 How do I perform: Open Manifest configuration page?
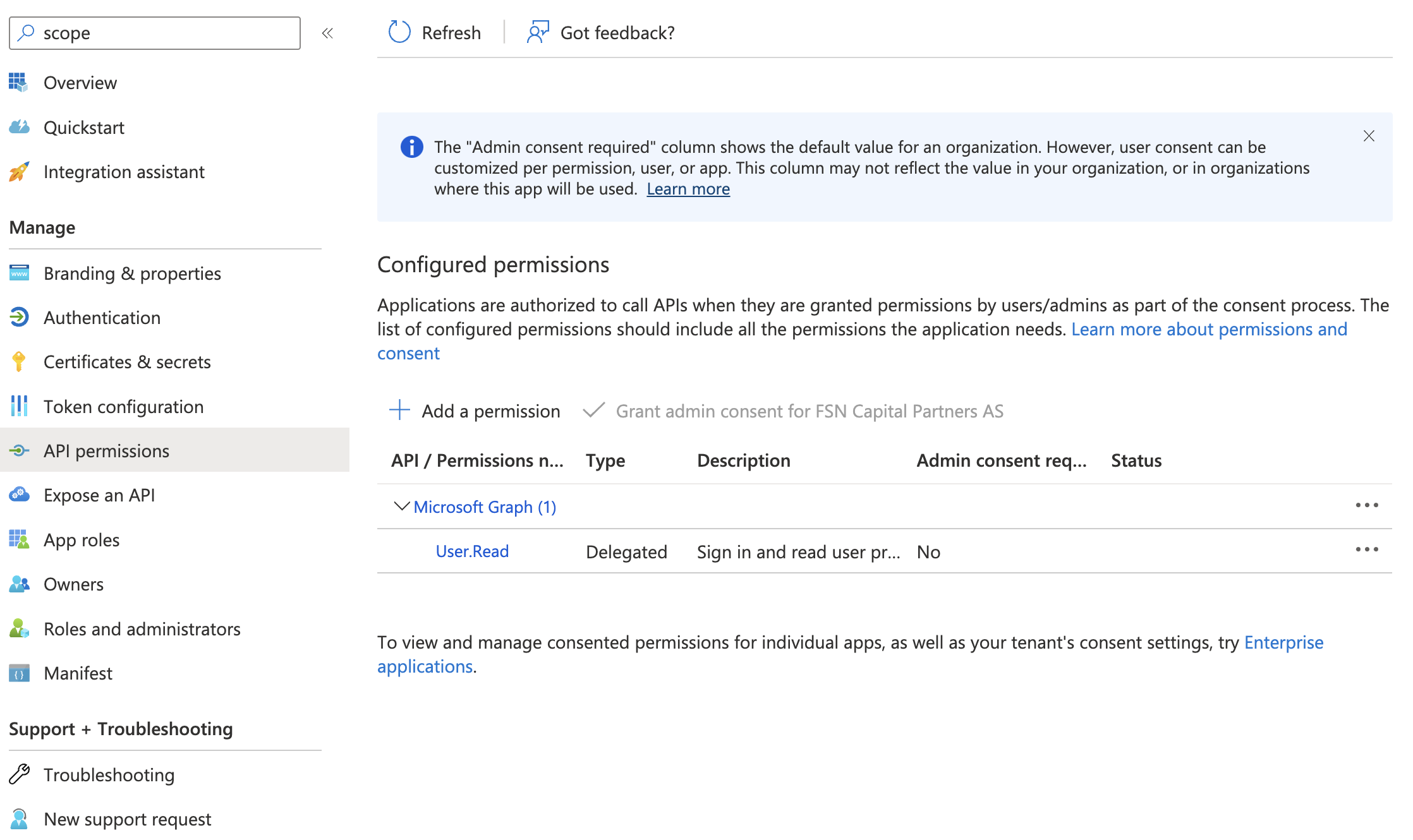tap(77, 673)
